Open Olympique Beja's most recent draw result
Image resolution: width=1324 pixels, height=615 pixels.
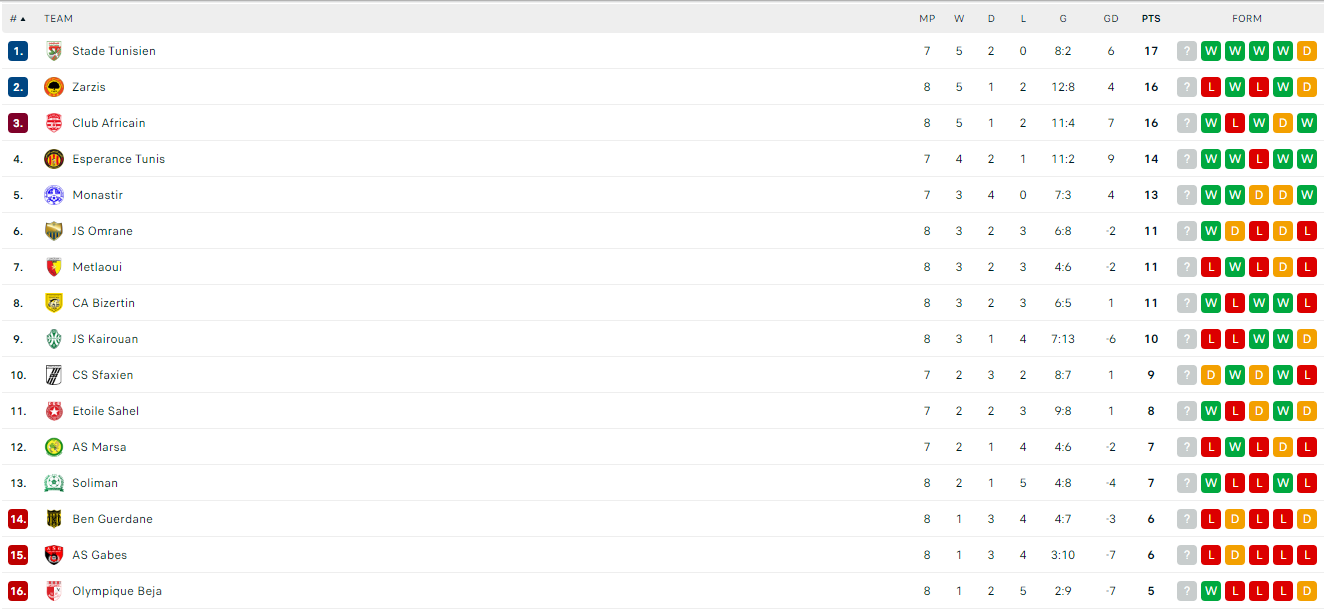(x=1307, y=591)
